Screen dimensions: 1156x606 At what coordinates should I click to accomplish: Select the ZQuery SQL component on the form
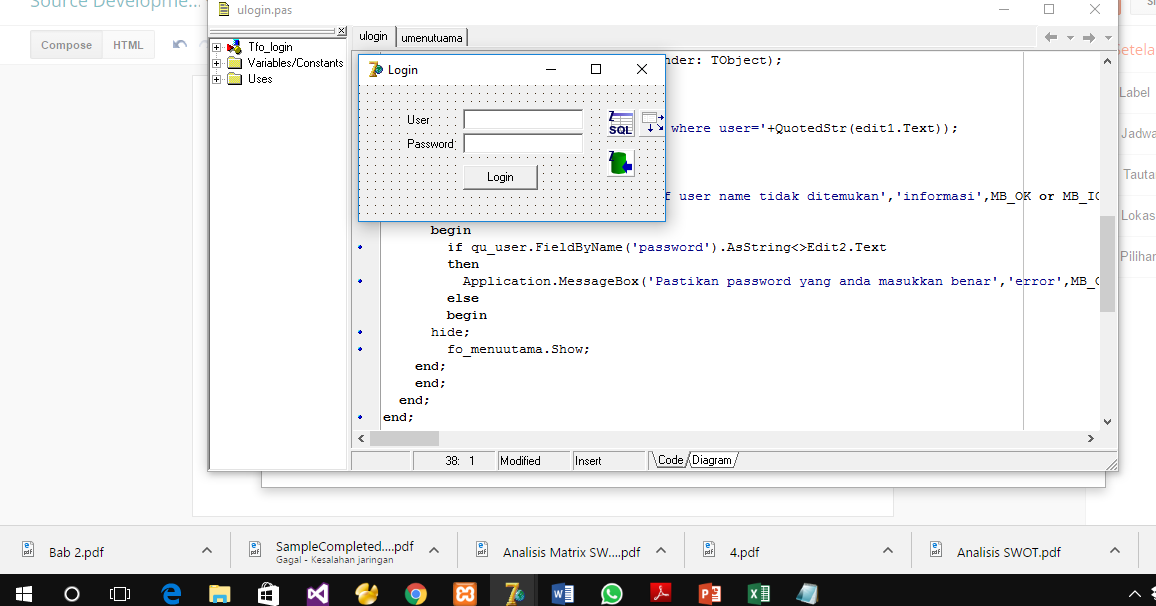tap(619, 122)
